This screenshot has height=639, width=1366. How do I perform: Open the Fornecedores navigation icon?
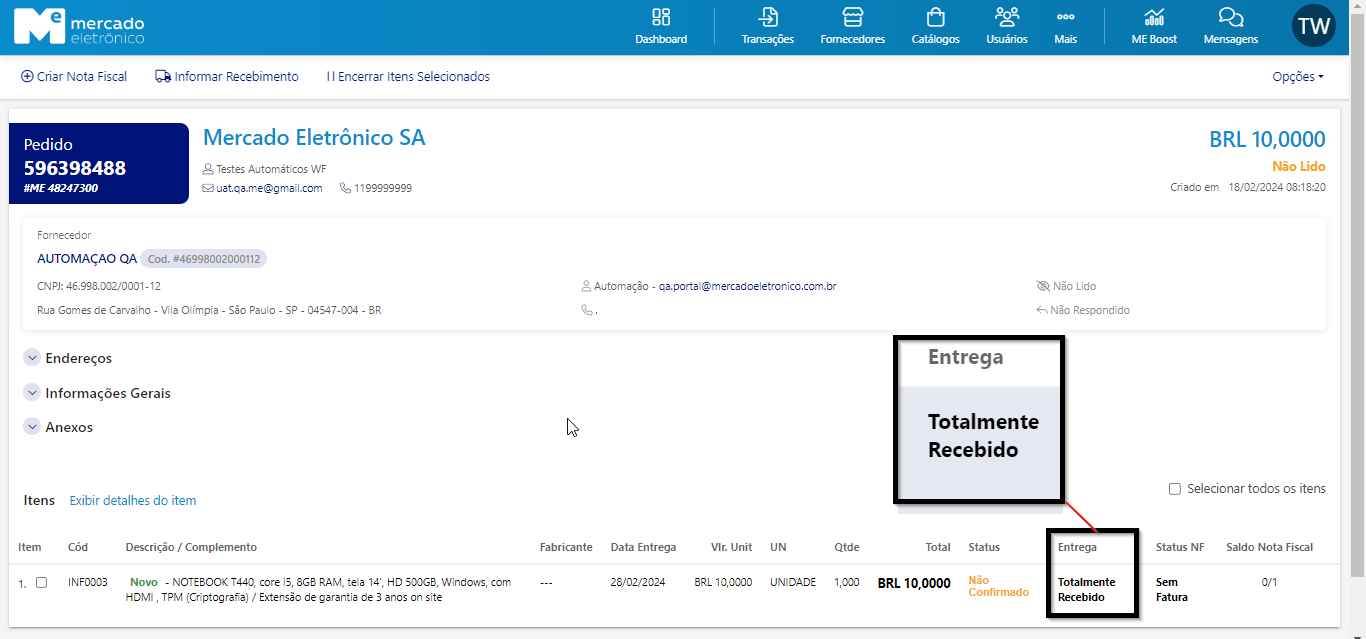pos(852,27)
